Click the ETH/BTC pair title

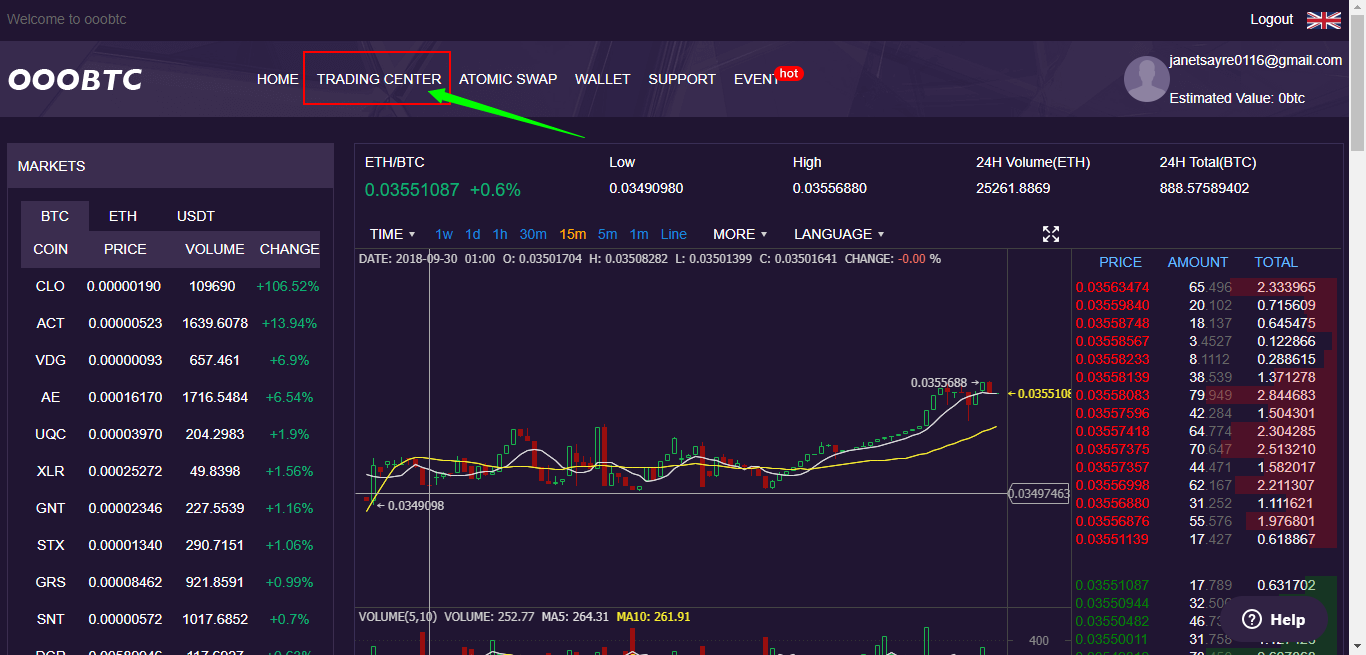pos(395,162)
